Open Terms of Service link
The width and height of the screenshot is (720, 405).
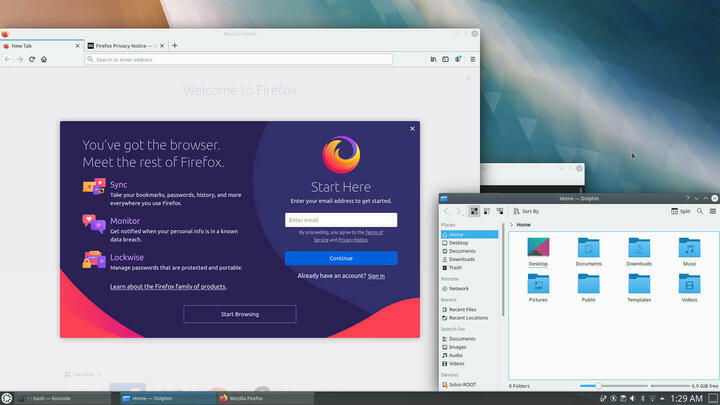[x=348, y=236]
